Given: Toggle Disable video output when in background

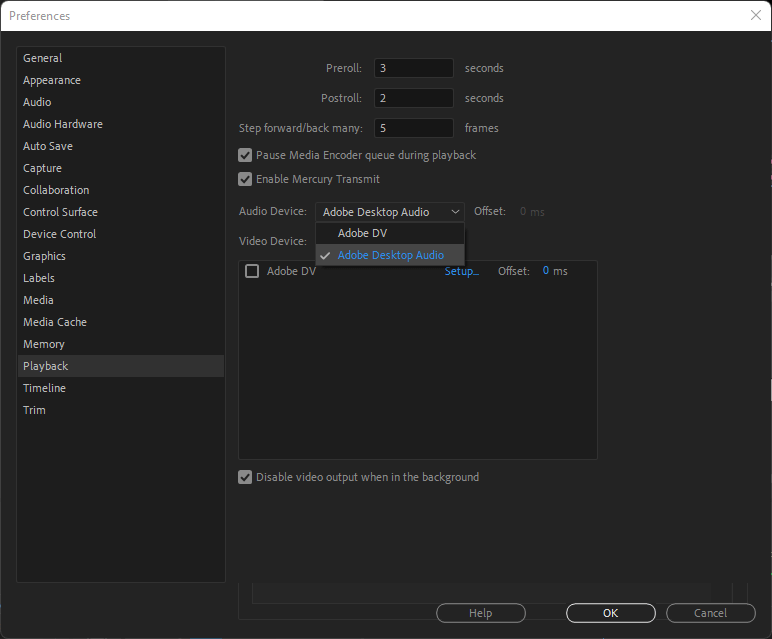Looking at the screenshot, I should (245, 477).
